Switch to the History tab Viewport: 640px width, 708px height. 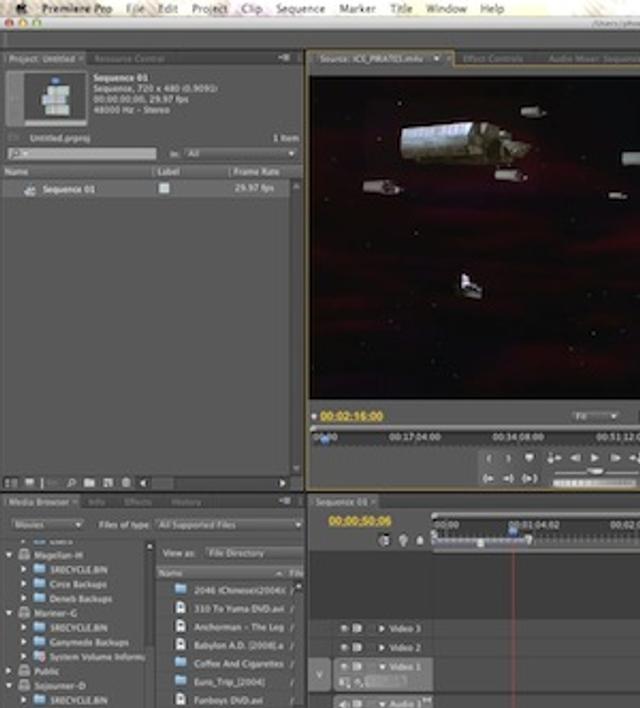tap(186, 502)
